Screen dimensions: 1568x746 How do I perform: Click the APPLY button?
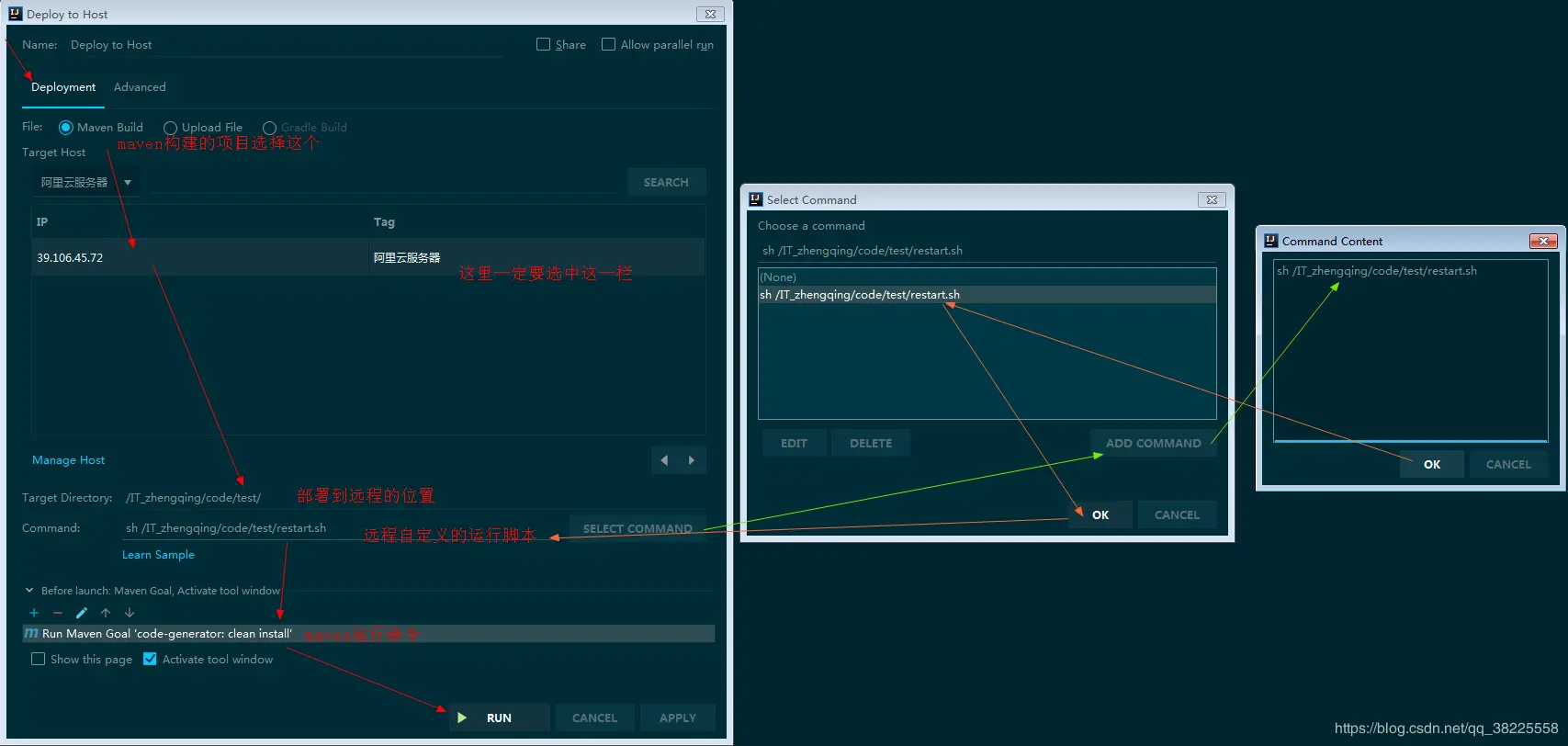(678, 718)
